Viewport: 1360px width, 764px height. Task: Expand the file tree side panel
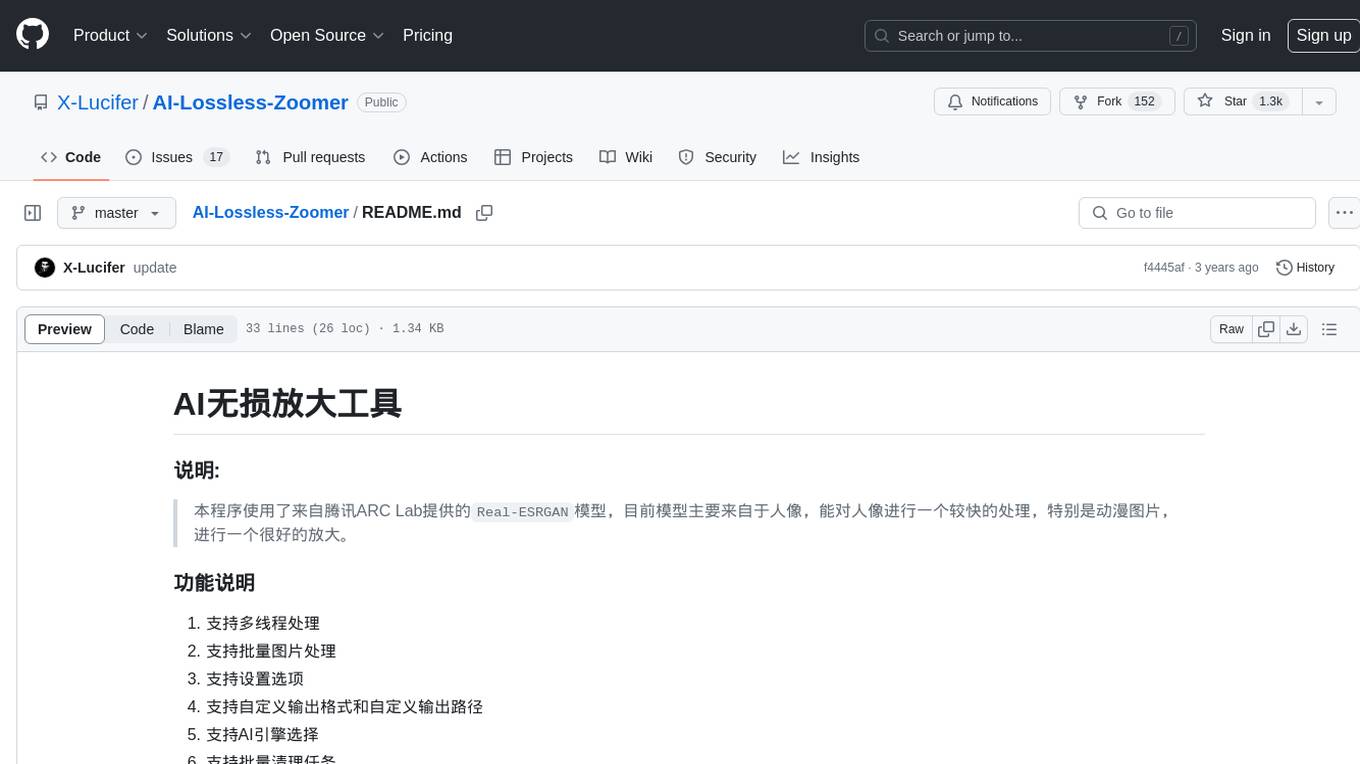(33, 213)
